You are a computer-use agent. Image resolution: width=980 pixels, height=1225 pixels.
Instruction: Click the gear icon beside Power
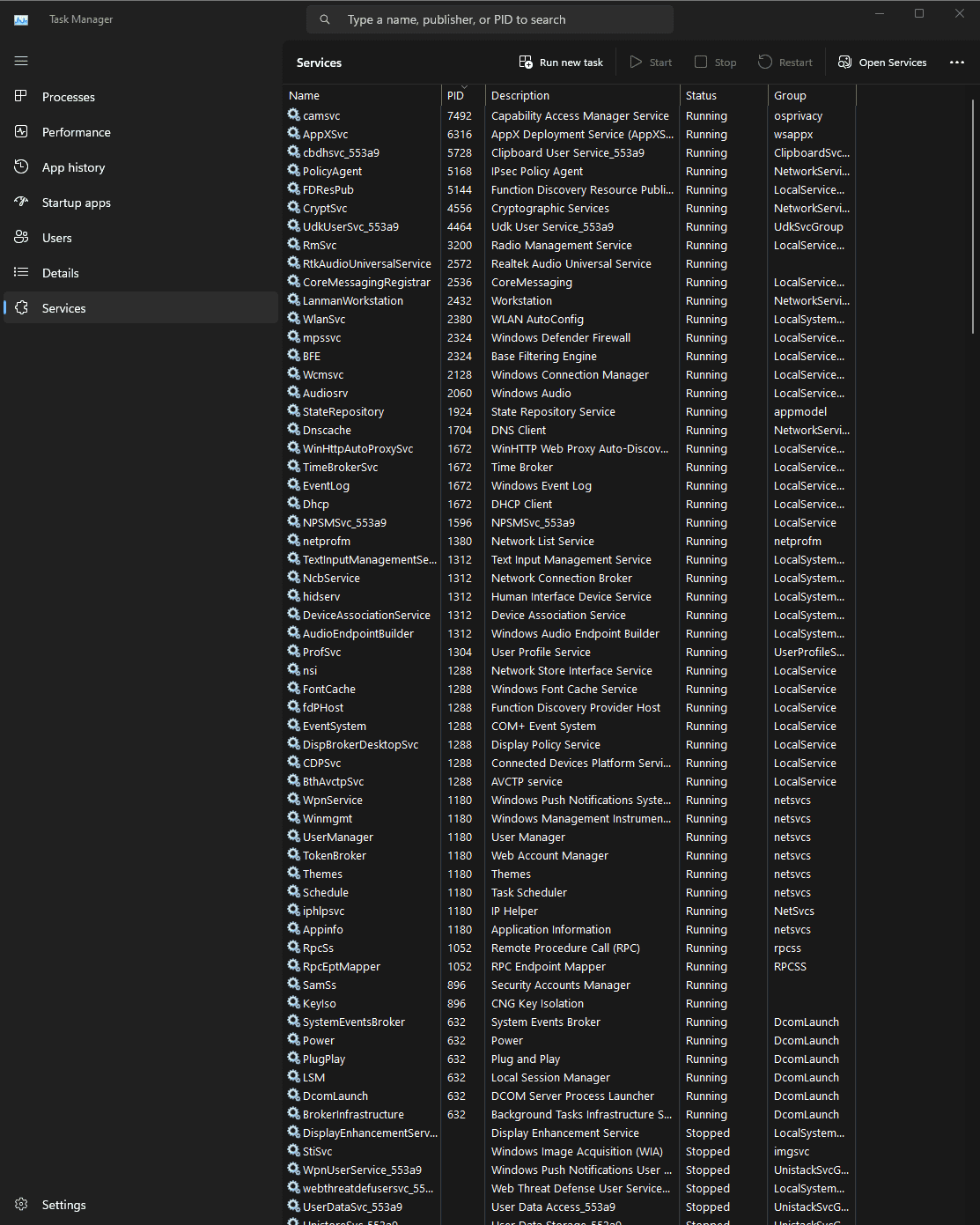click(294, 1039)
